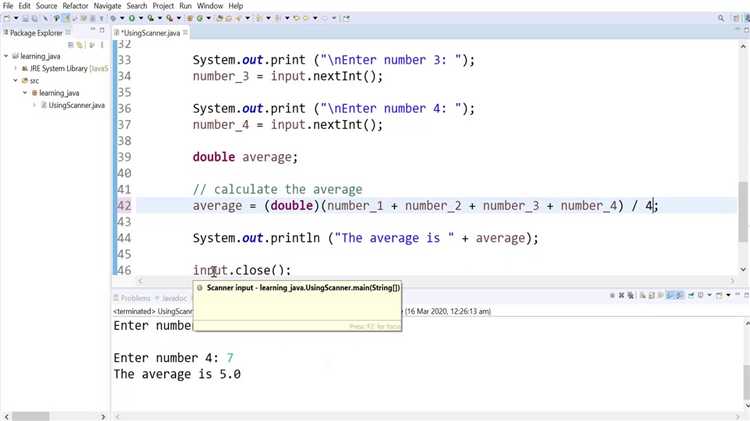The width and height of the screenshot is (750, 421).
Task: Click Display Selected Console monitor icon
Action: pos(700,295)
